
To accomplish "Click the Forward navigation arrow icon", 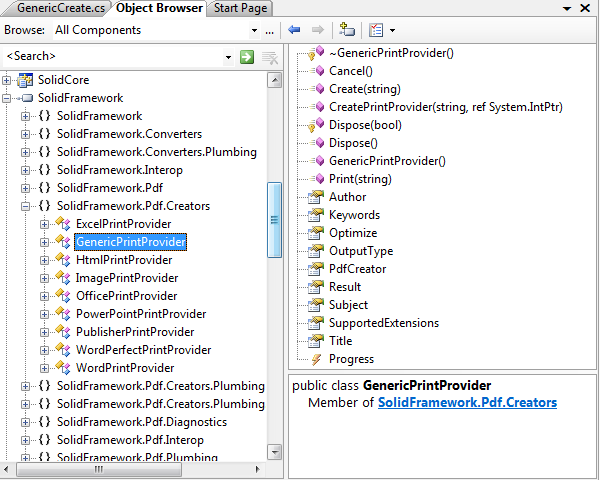I will [x=318, y=29].
